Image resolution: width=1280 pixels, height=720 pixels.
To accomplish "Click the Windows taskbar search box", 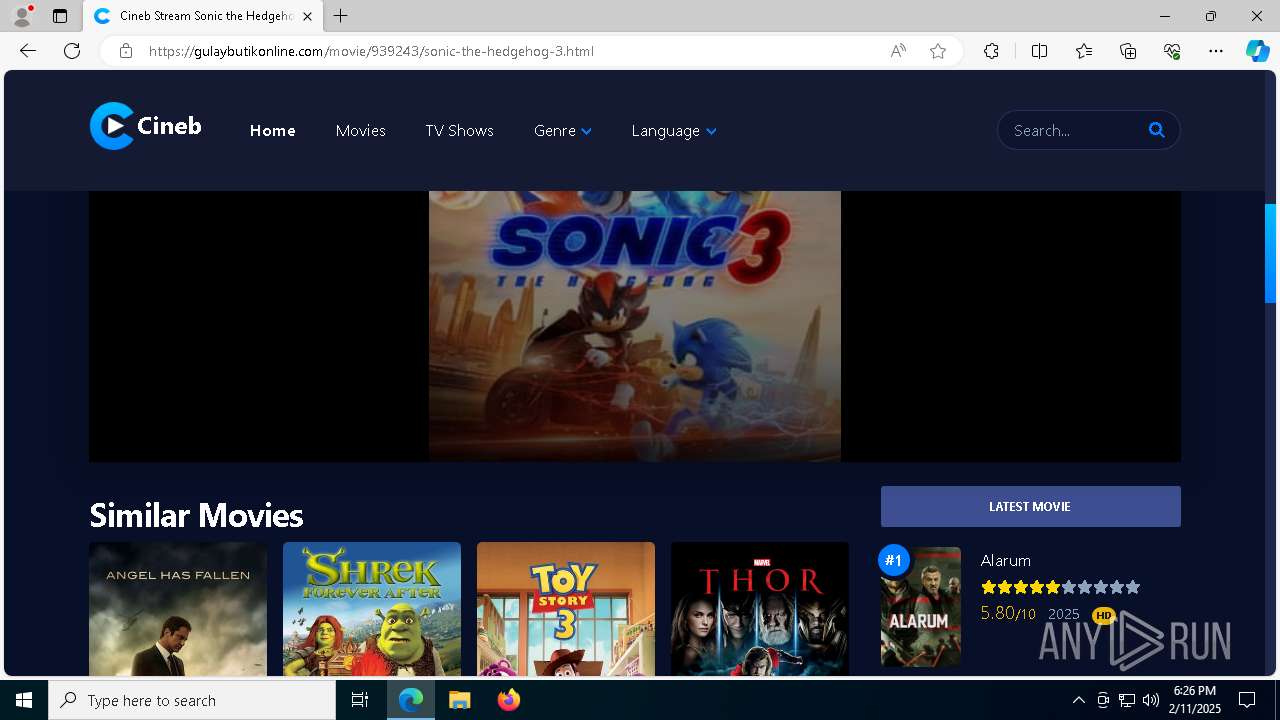I will 192,700.
